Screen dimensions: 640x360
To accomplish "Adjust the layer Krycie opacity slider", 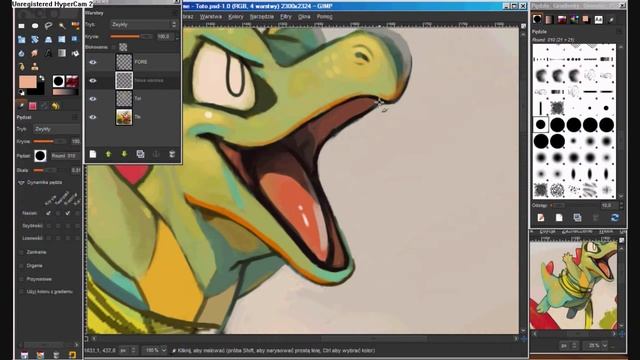I will pyautogui.click(x=131, y=37).
